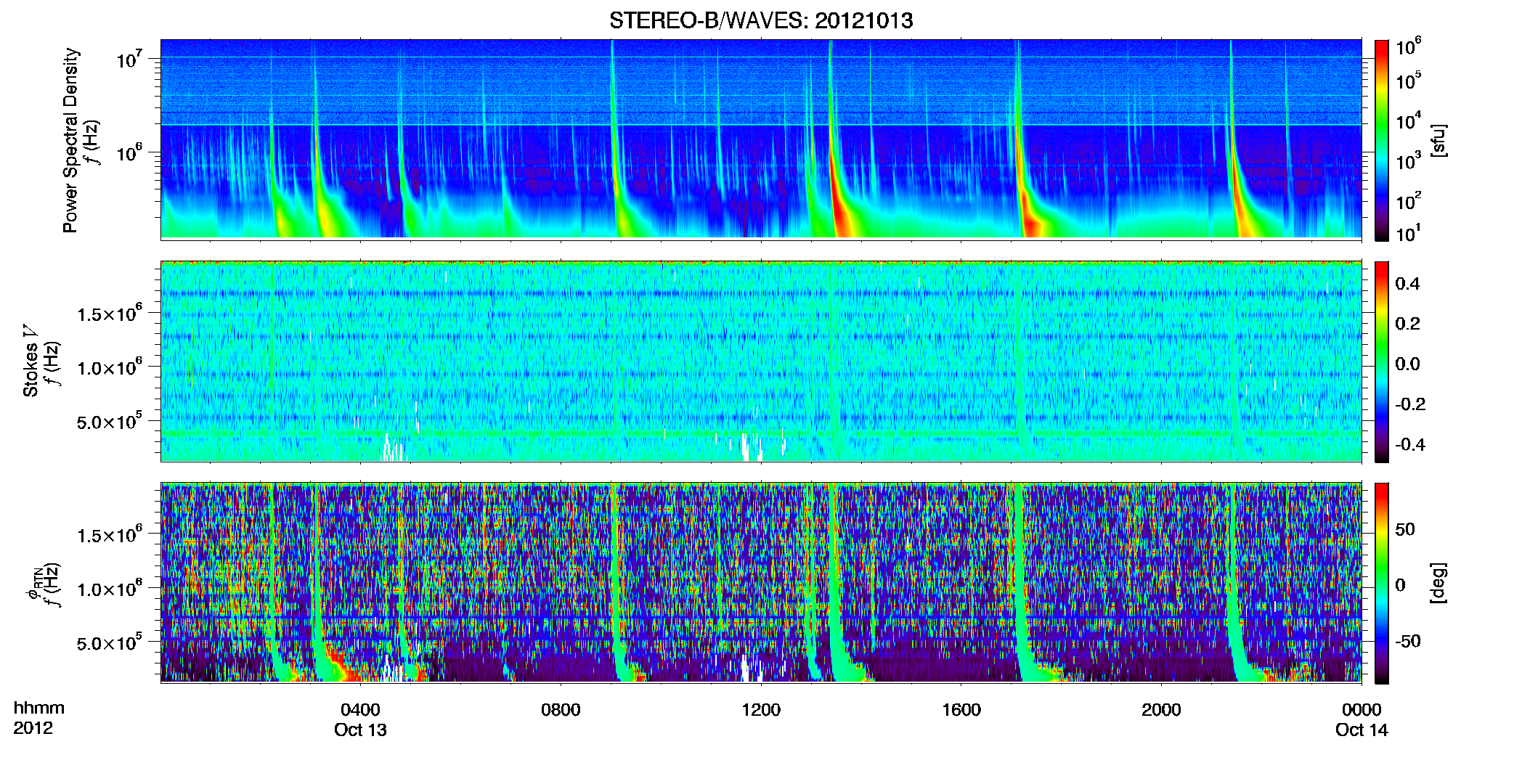Select the 1.0×10^6 tick of Stokes V panel
The height and width of the screenshot is (784, 1522).
click(x=110, y=367)
